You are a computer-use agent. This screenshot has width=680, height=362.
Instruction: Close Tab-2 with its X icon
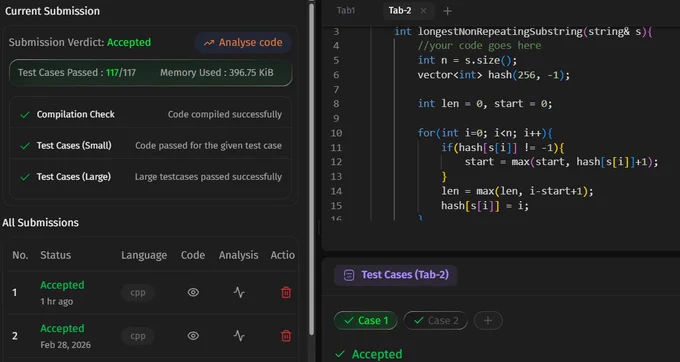(x=423, y=11)
